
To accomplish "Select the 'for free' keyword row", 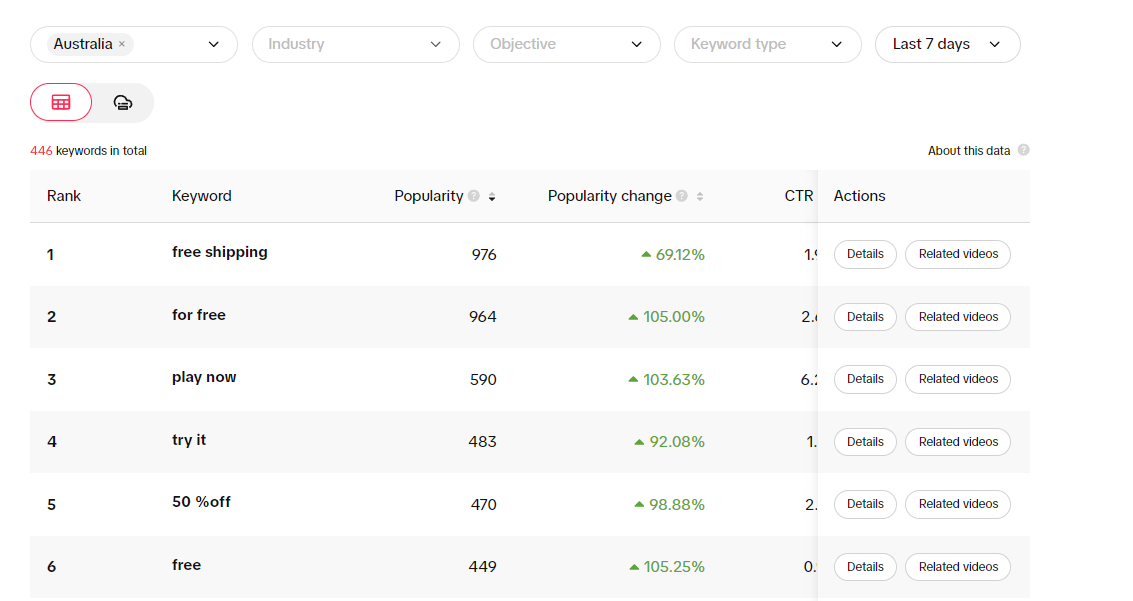I will pyautogui.click(x=199, y=315).
